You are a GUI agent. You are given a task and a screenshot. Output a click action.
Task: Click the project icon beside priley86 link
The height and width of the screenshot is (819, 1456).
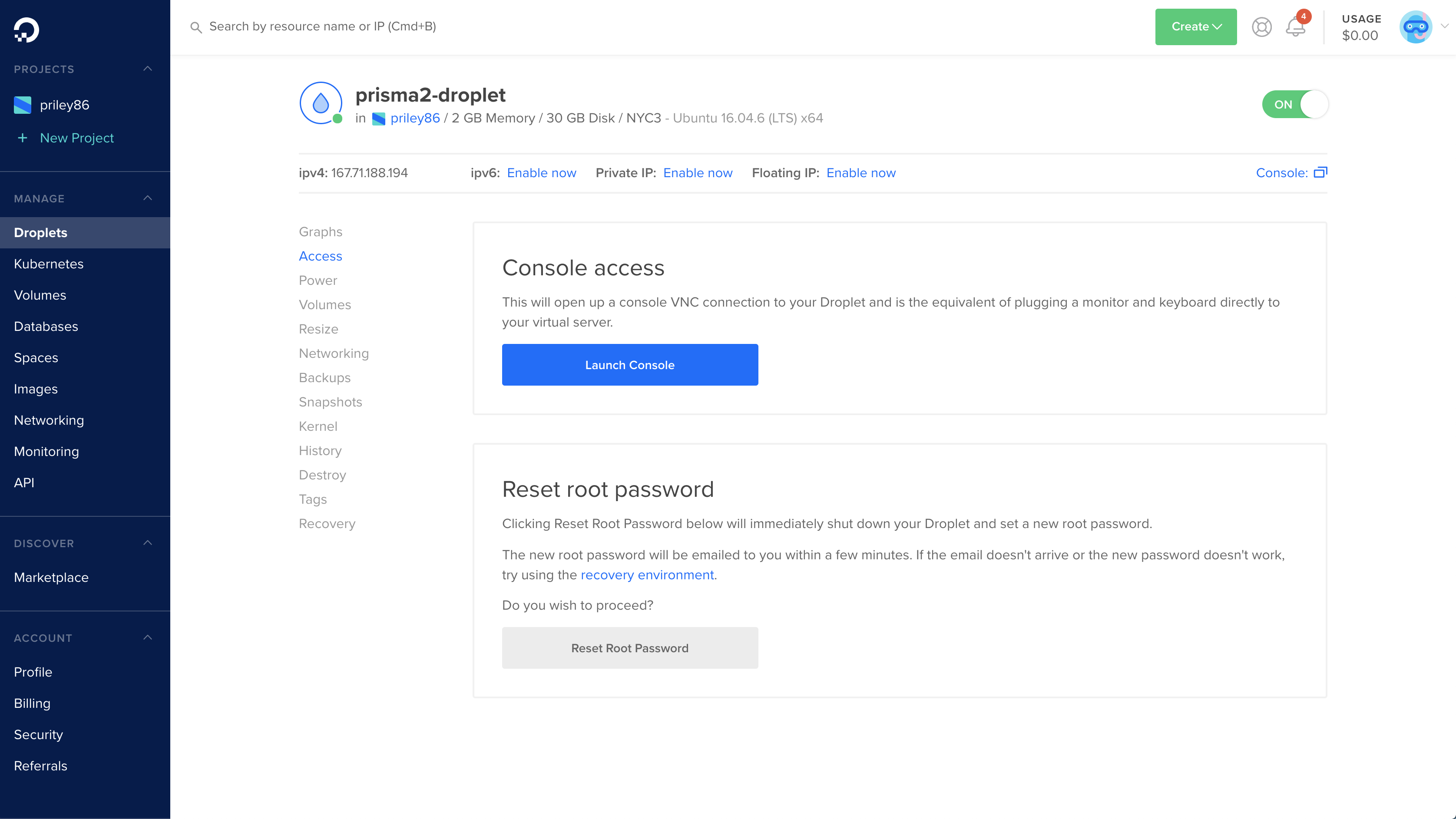pyautogui.click(x=379, y=119)
